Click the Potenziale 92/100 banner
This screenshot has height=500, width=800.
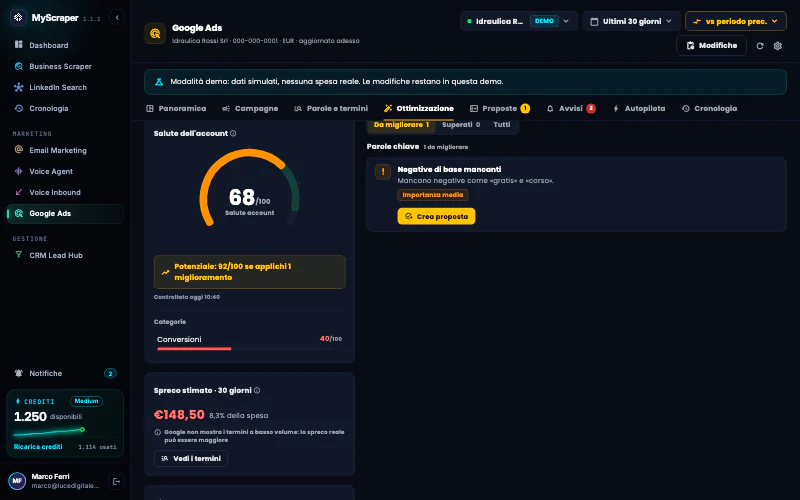pos(249,272)
